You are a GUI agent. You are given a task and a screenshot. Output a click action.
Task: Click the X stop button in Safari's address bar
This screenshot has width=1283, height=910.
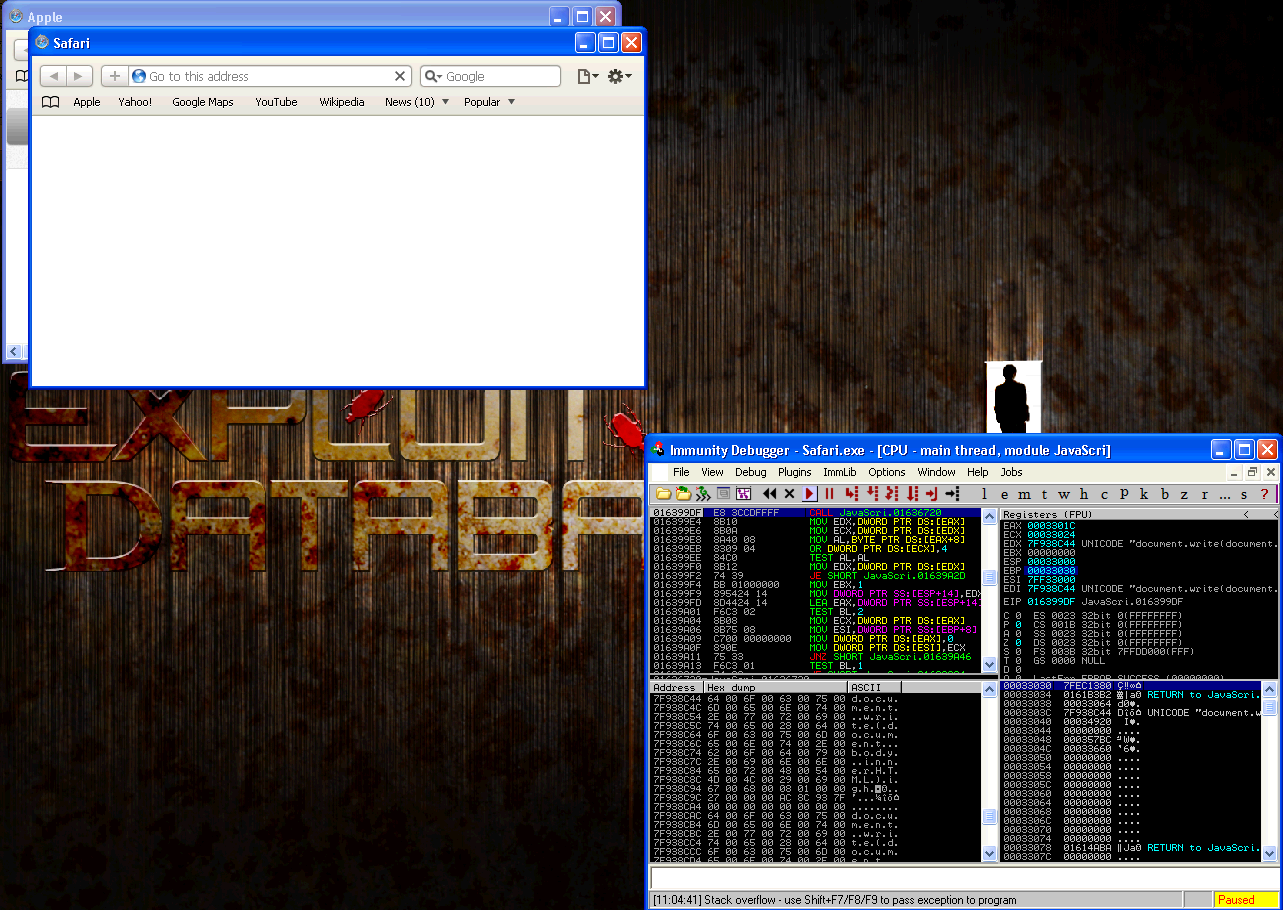click(x=400, y=76)
